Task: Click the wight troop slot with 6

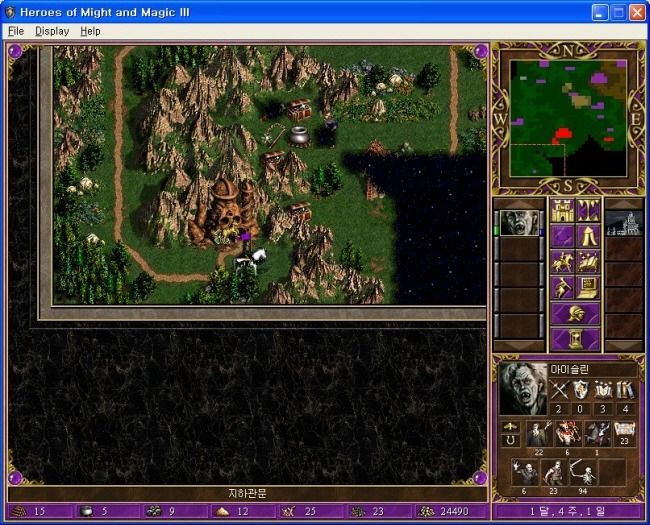Action: point(525,472)
